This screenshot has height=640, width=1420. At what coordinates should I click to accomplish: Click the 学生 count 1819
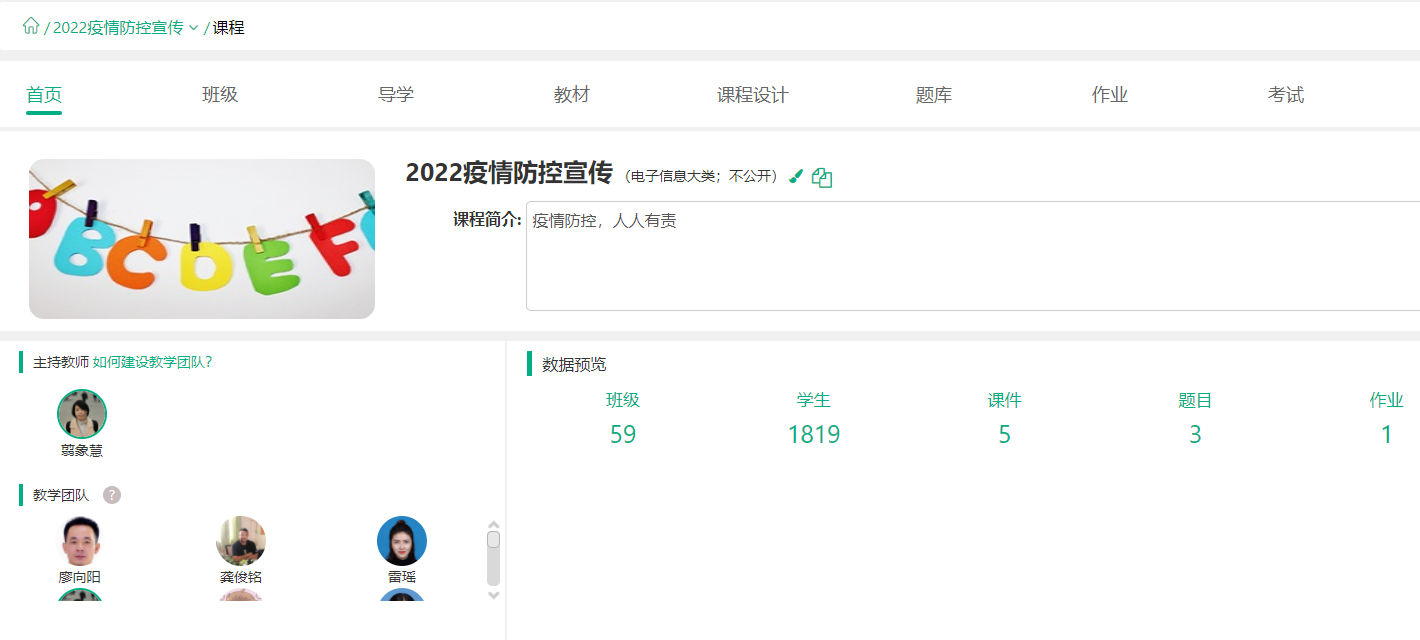point(814,435)
